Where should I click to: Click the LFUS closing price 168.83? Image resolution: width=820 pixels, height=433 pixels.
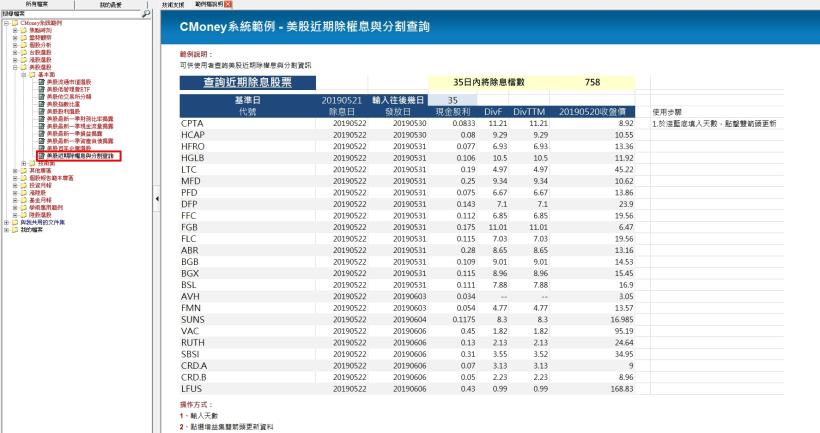pos(593,389)
